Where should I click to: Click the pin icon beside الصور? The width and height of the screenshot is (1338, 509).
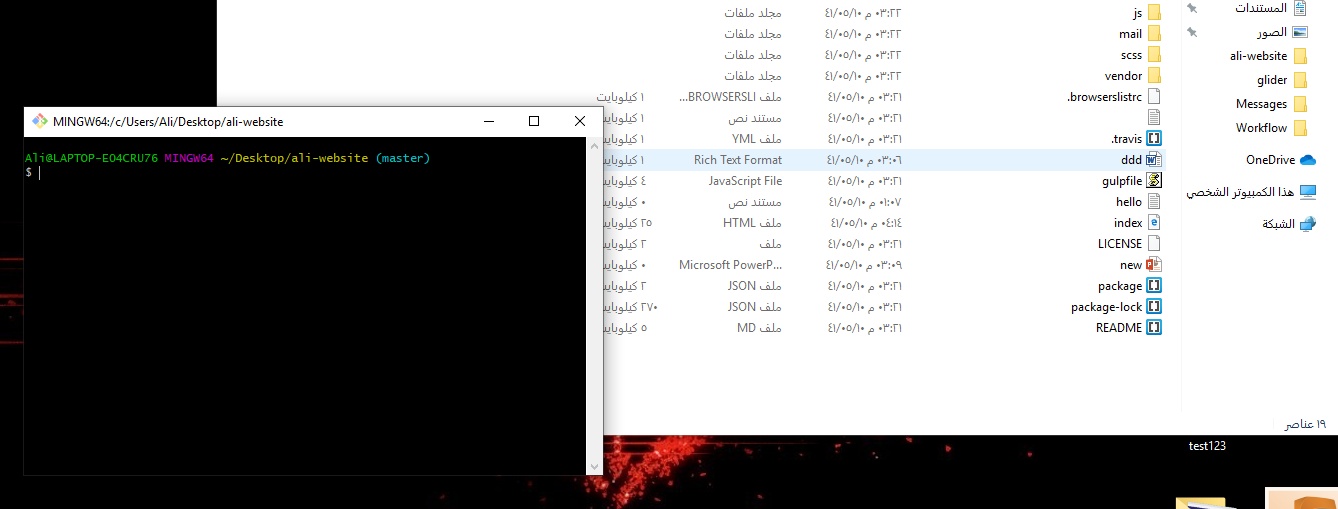[x=1191, y=32]
